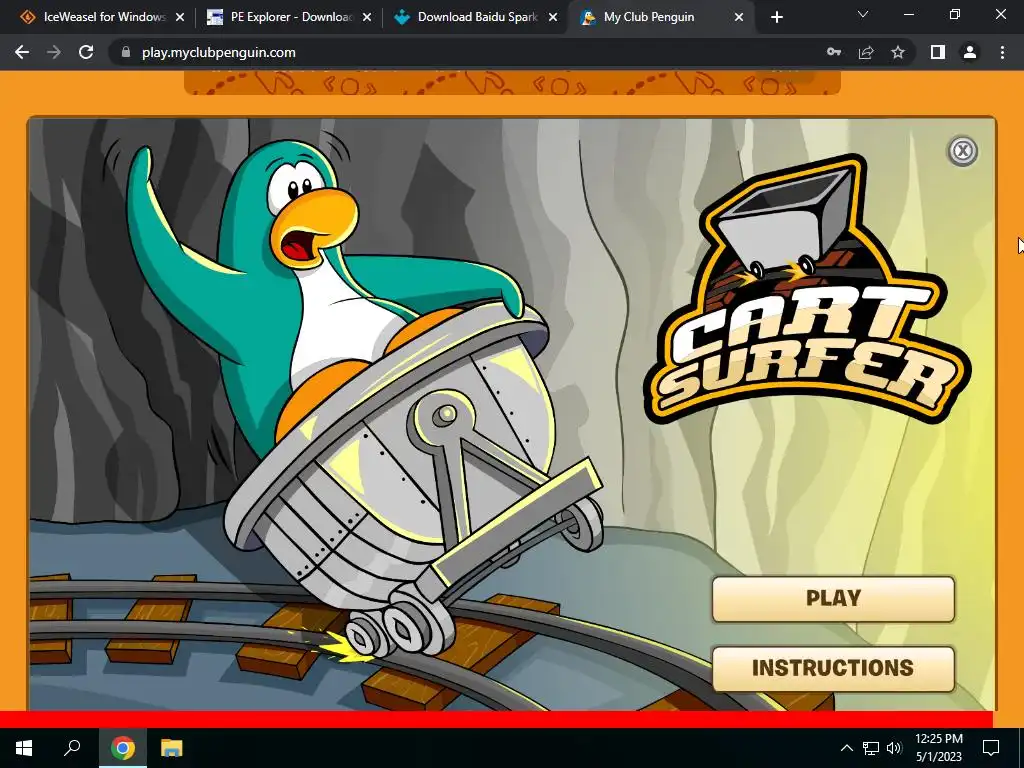View site information lock icon
This screenshot has height=768, width=1024.
click(x=125, y=52)
